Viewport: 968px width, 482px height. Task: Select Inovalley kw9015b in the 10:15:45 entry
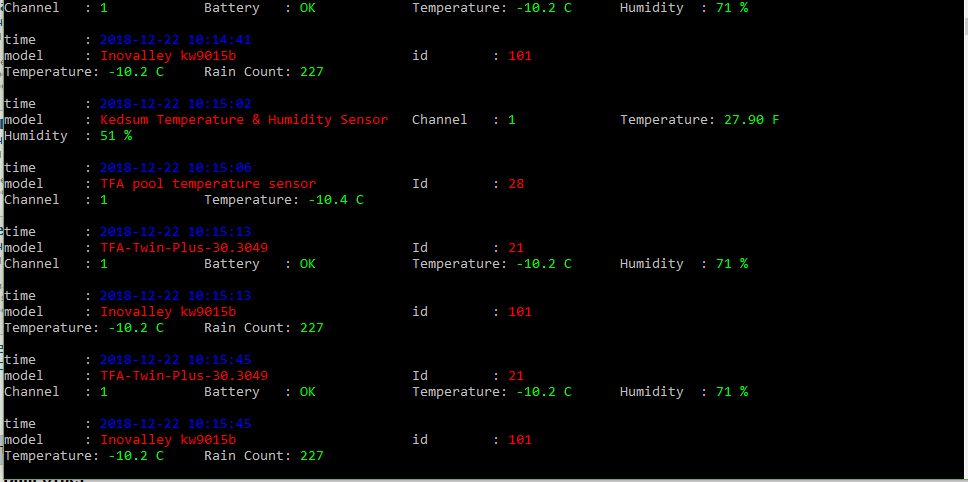pyautogui.click(x=168, y=440)
